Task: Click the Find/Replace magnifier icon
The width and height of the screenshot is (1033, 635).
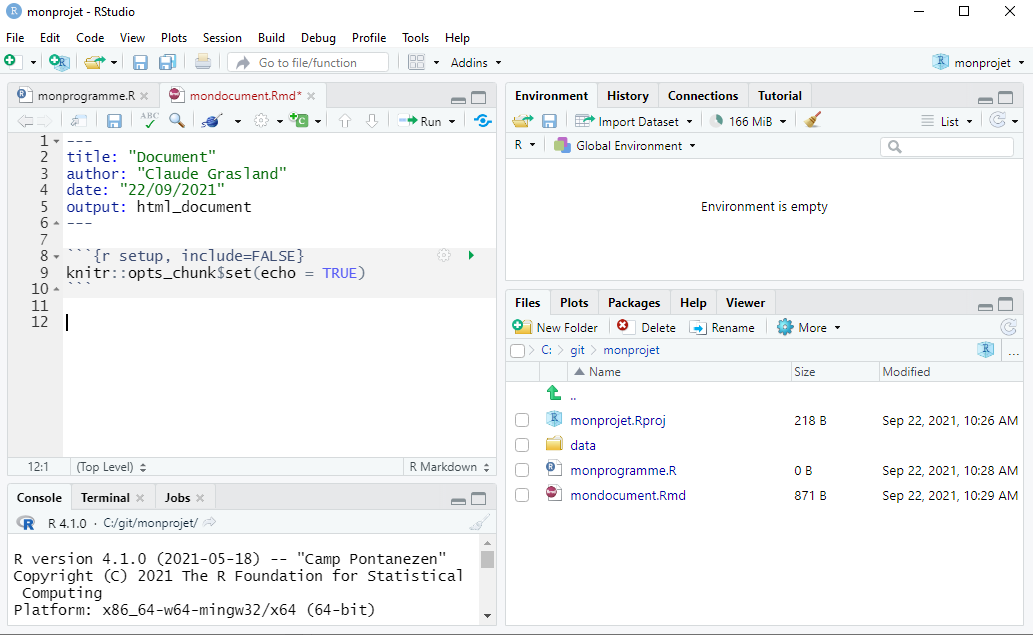Action: [x=177, y=121]
